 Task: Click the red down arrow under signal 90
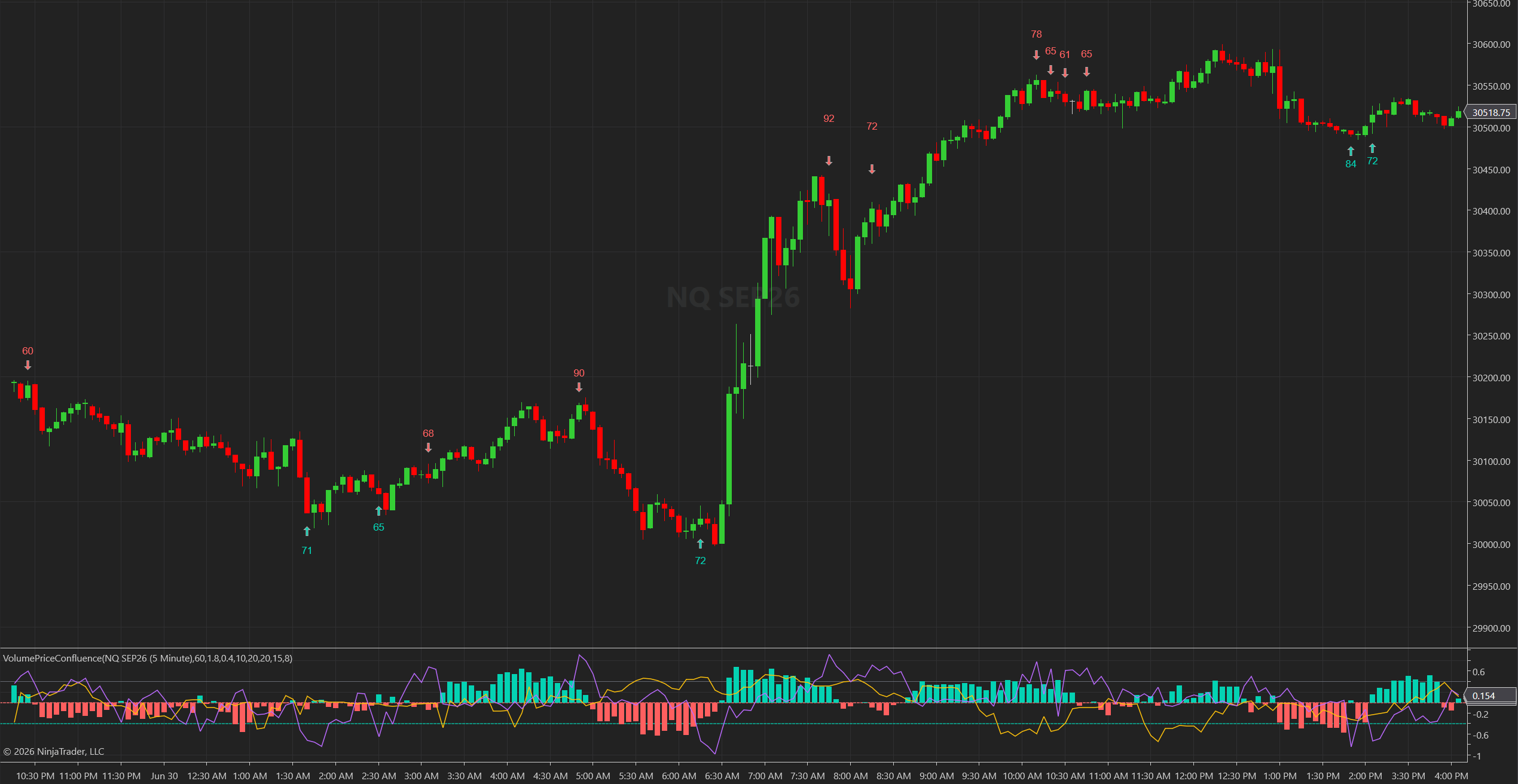(x=579, y=387)
